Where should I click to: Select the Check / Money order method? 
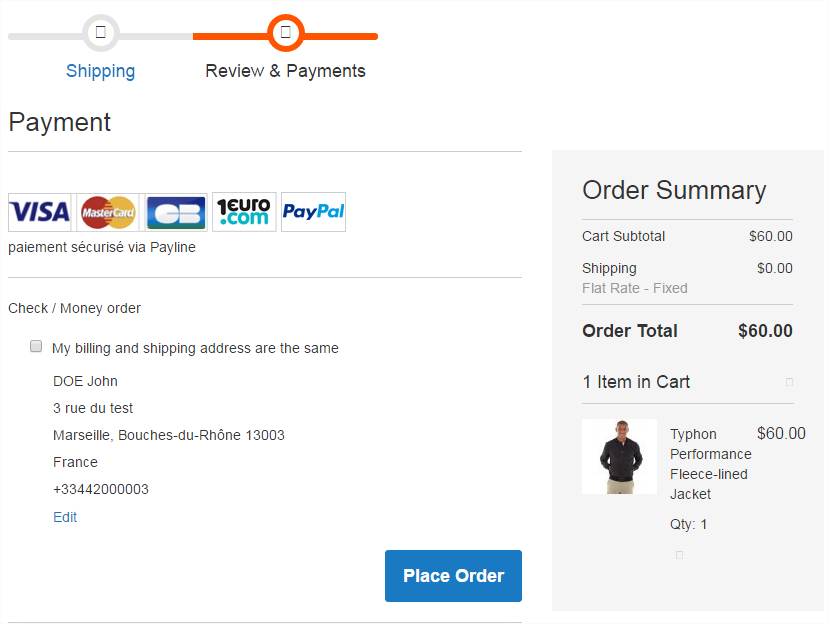74,308
